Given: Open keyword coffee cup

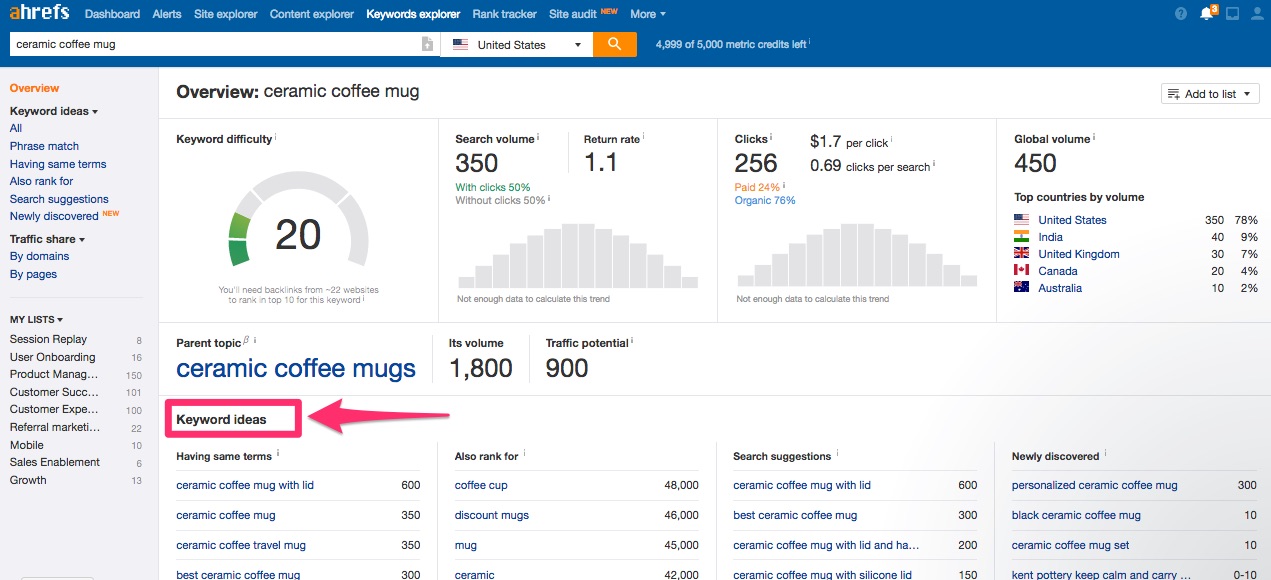Looking at the screenshot, I should (481, 485).
